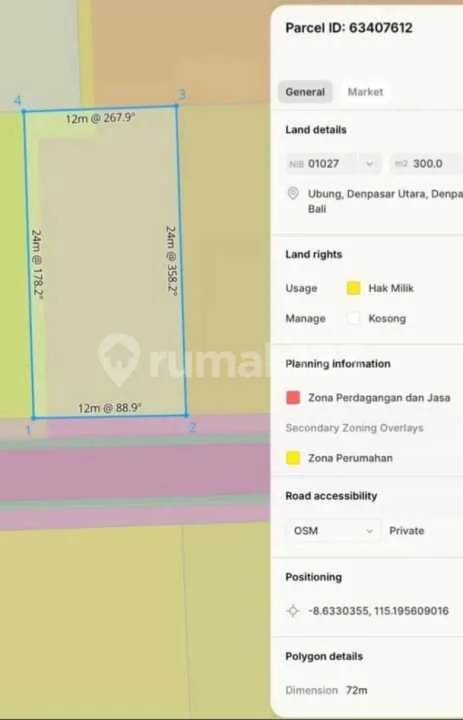Click the crosshair positioning icon
Image resolution: width=463 pixels, height=720 pixels.
click(x=293, y=611)
